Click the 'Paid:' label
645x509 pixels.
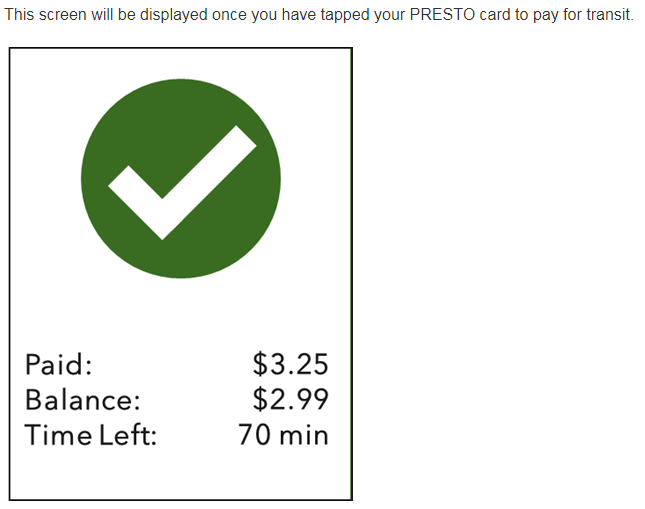59,364
